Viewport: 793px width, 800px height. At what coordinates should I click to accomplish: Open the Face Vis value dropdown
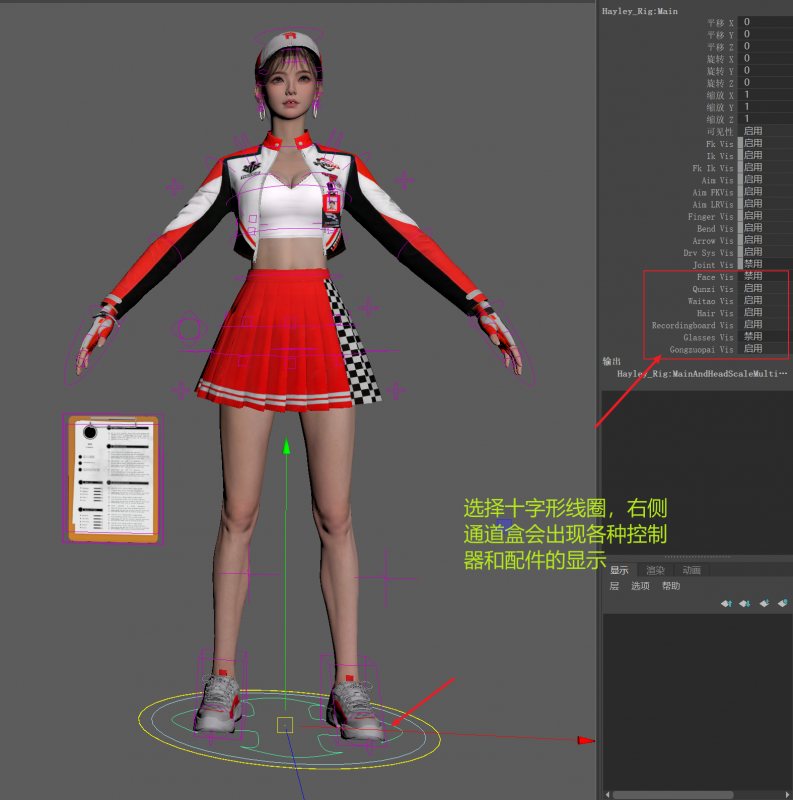765,277
